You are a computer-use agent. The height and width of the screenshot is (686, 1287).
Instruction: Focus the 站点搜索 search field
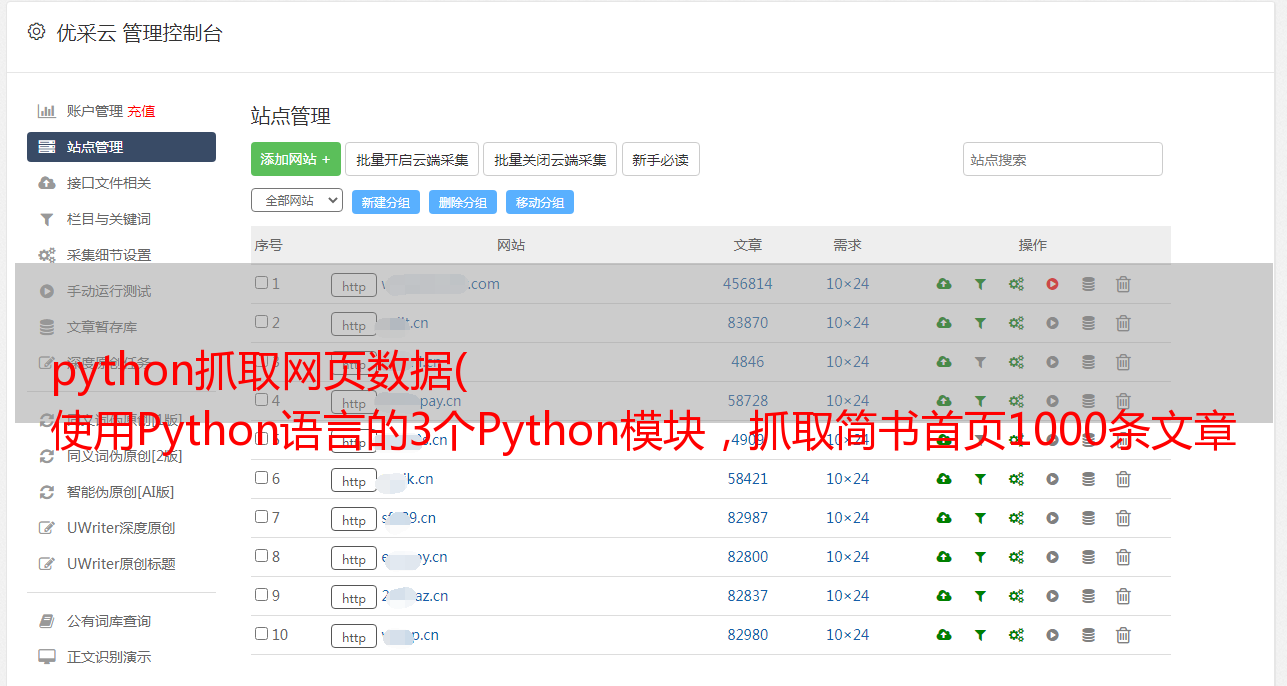coord(1063,159)
